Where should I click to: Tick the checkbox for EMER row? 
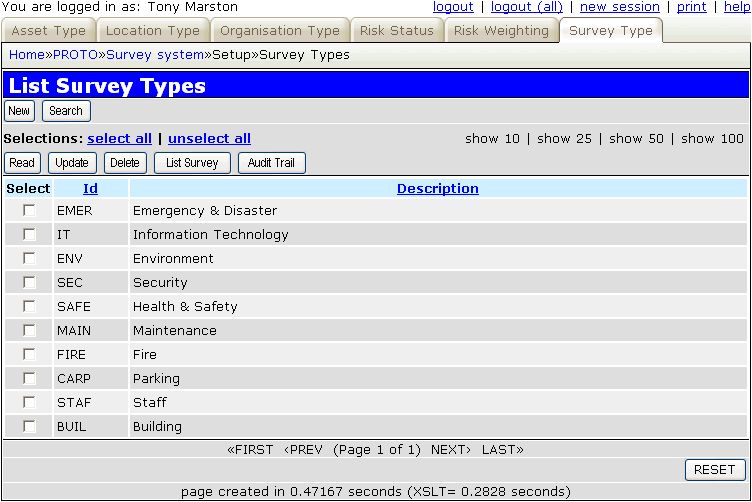pyautogui.click(x=29, y=210)
